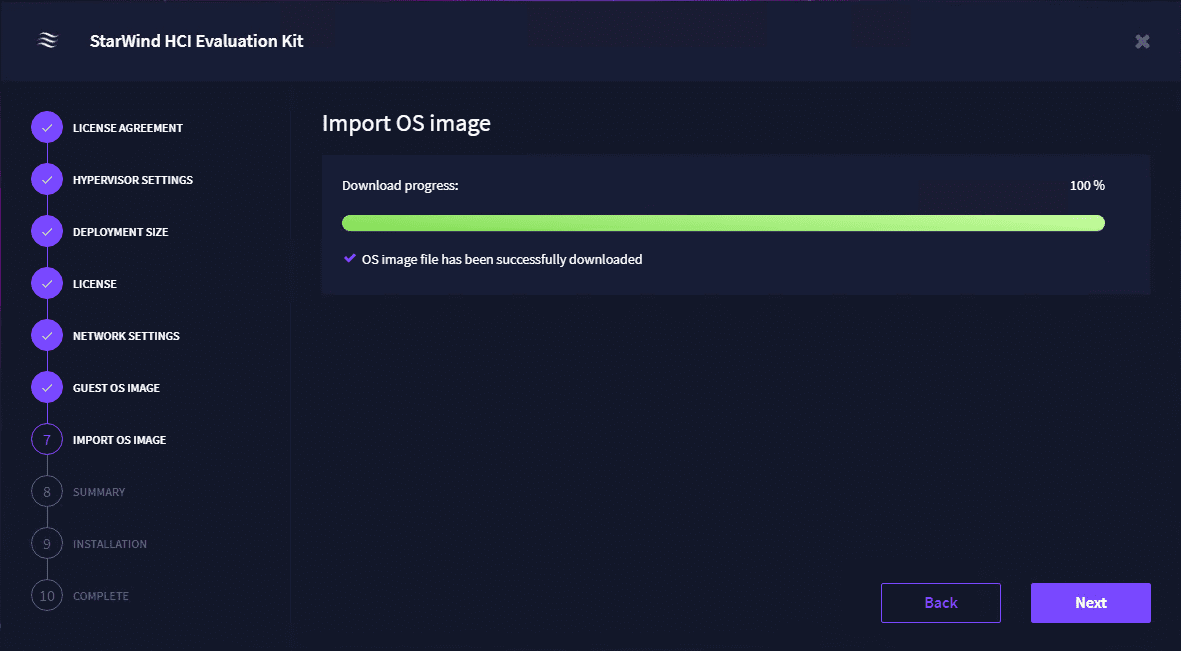Click the download success checkmark icon

tap(350, 258)
